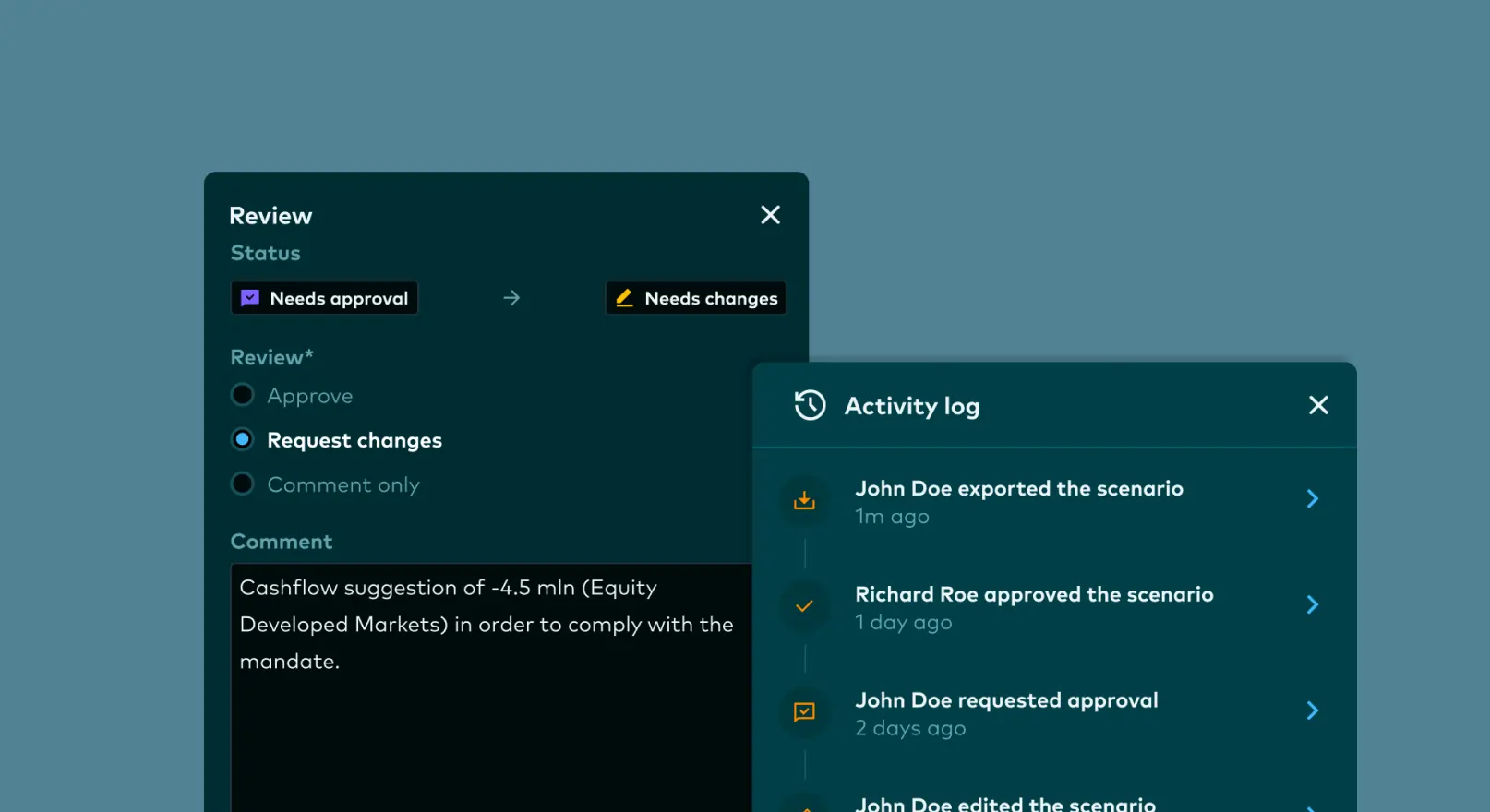
Task: Choose the Comment only radio option
Action: pyautogui.click(x=242, y=484)
